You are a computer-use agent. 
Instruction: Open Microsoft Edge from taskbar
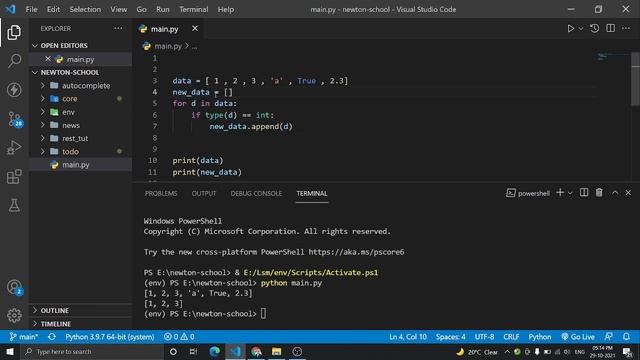(x=215, y=351)
